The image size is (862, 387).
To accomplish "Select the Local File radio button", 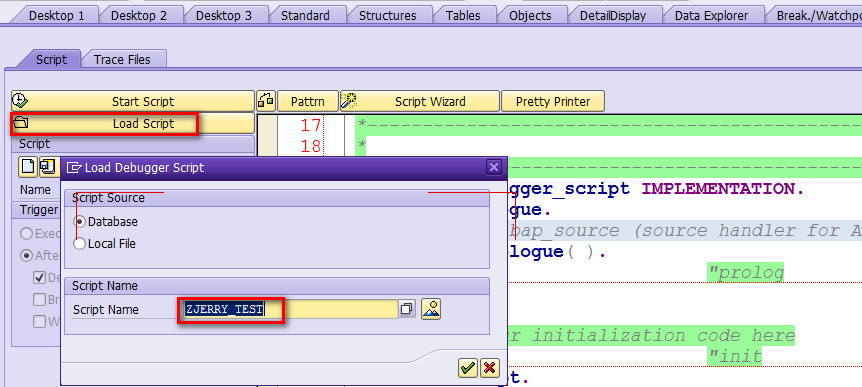I will (80, 244).
